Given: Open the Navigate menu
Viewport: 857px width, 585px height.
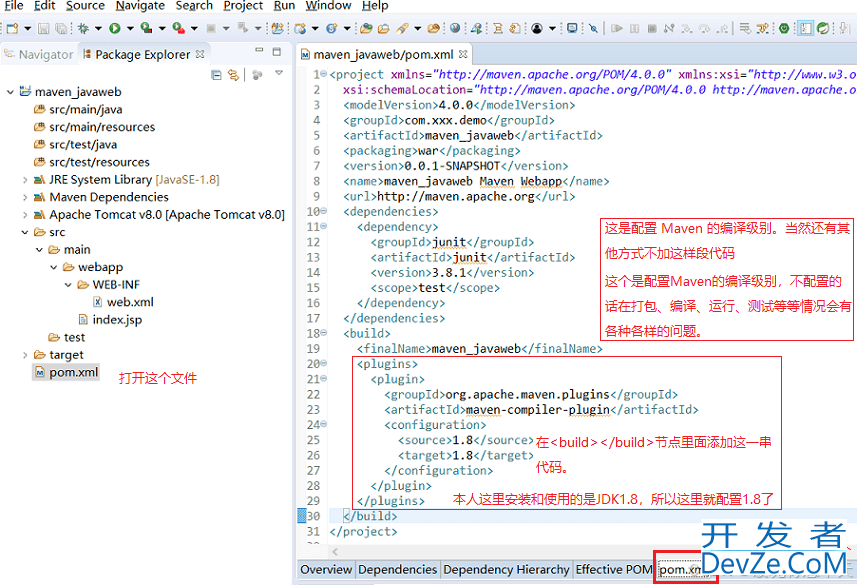Looking at the screenshot, I should [x=140, y=5].
